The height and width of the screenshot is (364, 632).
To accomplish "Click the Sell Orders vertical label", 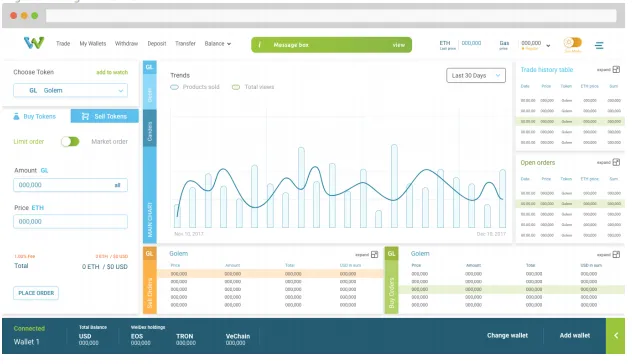I will (150, 293).
